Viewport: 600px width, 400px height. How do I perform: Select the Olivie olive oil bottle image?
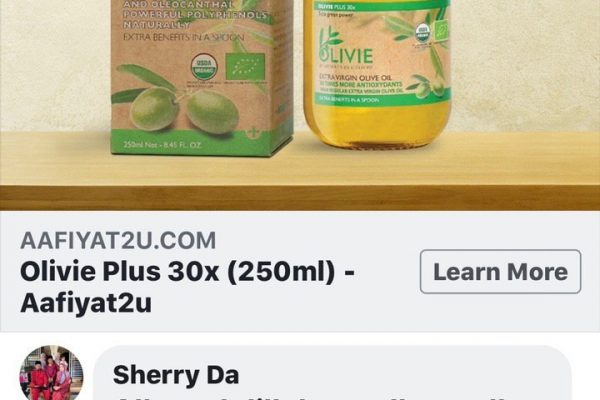coord(377,75)
